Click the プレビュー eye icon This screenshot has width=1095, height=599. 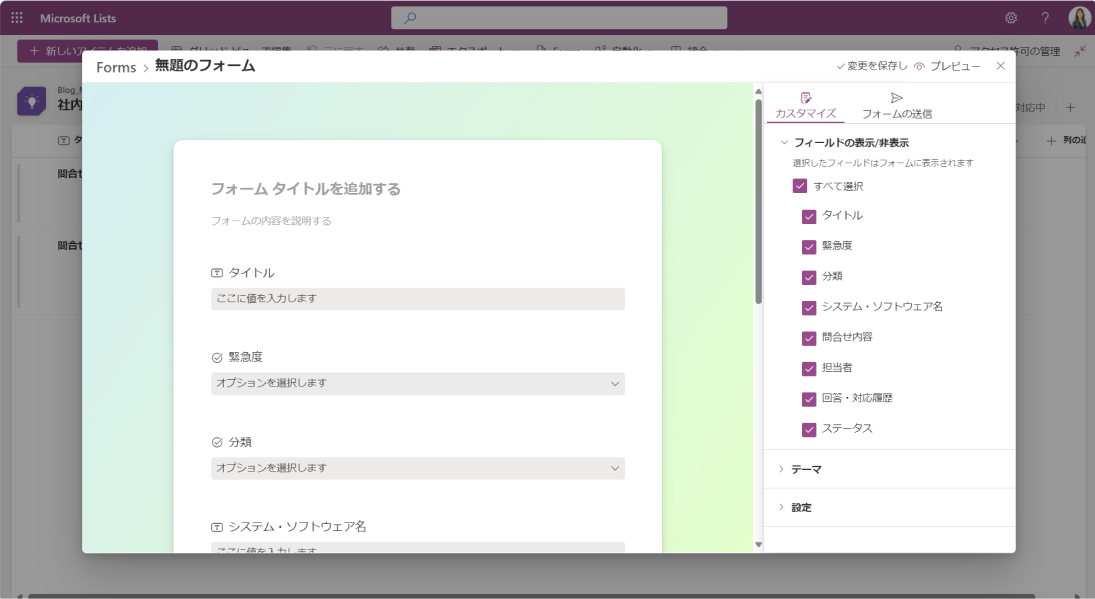[919, 66]
